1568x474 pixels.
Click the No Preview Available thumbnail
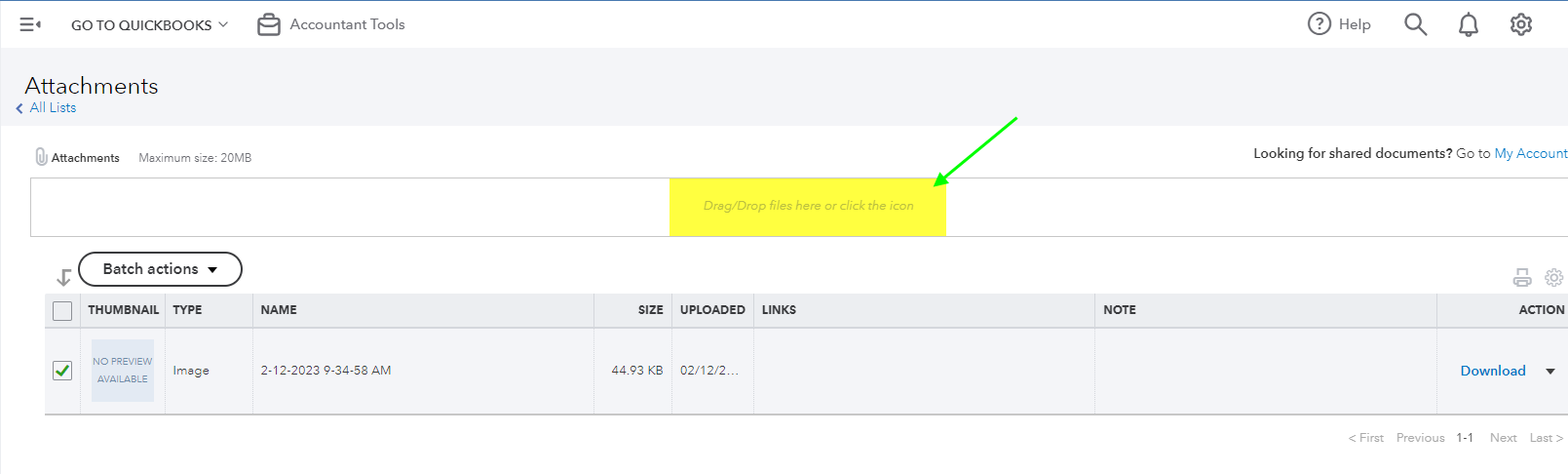click(x=123, y=371)
